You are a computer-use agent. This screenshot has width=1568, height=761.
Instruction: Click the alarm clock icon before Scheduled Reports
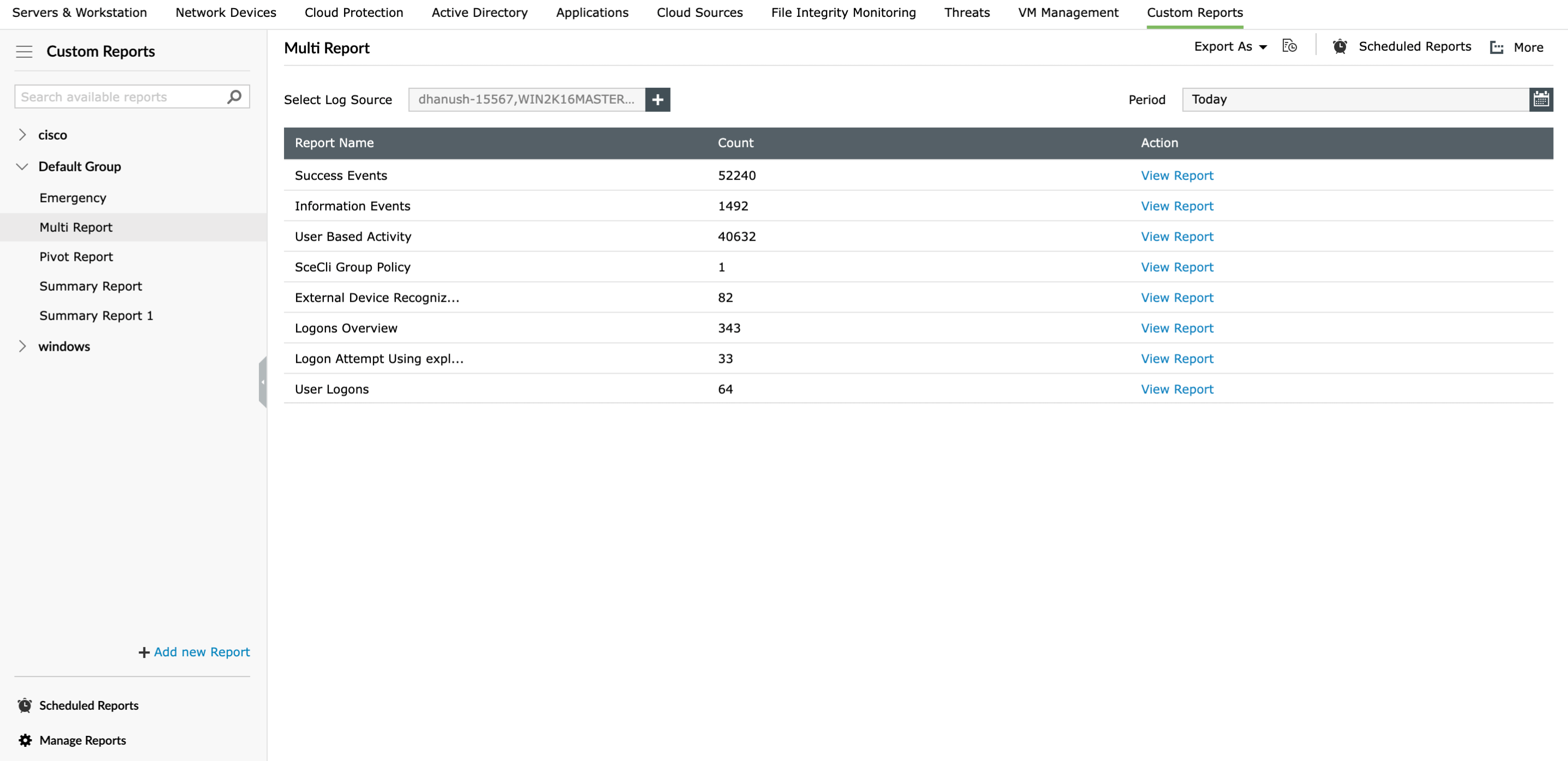1340,46
